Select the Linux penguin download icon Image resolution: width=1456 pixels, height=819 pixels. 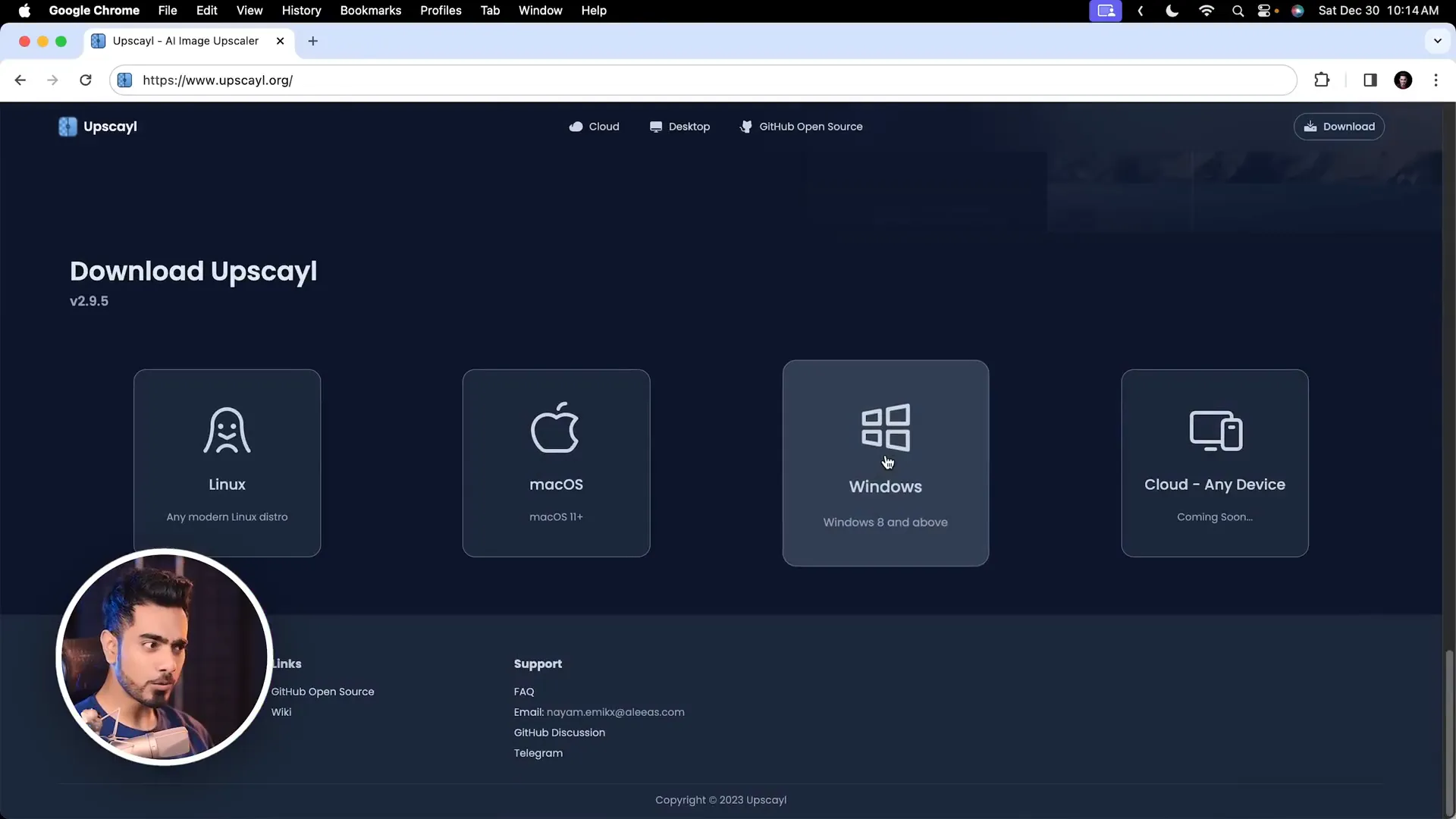pos(227,429)
